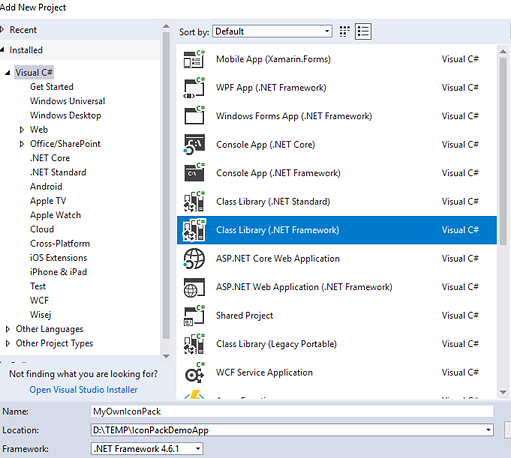Select Console App (.NET Core) template text

coord(265,145)
